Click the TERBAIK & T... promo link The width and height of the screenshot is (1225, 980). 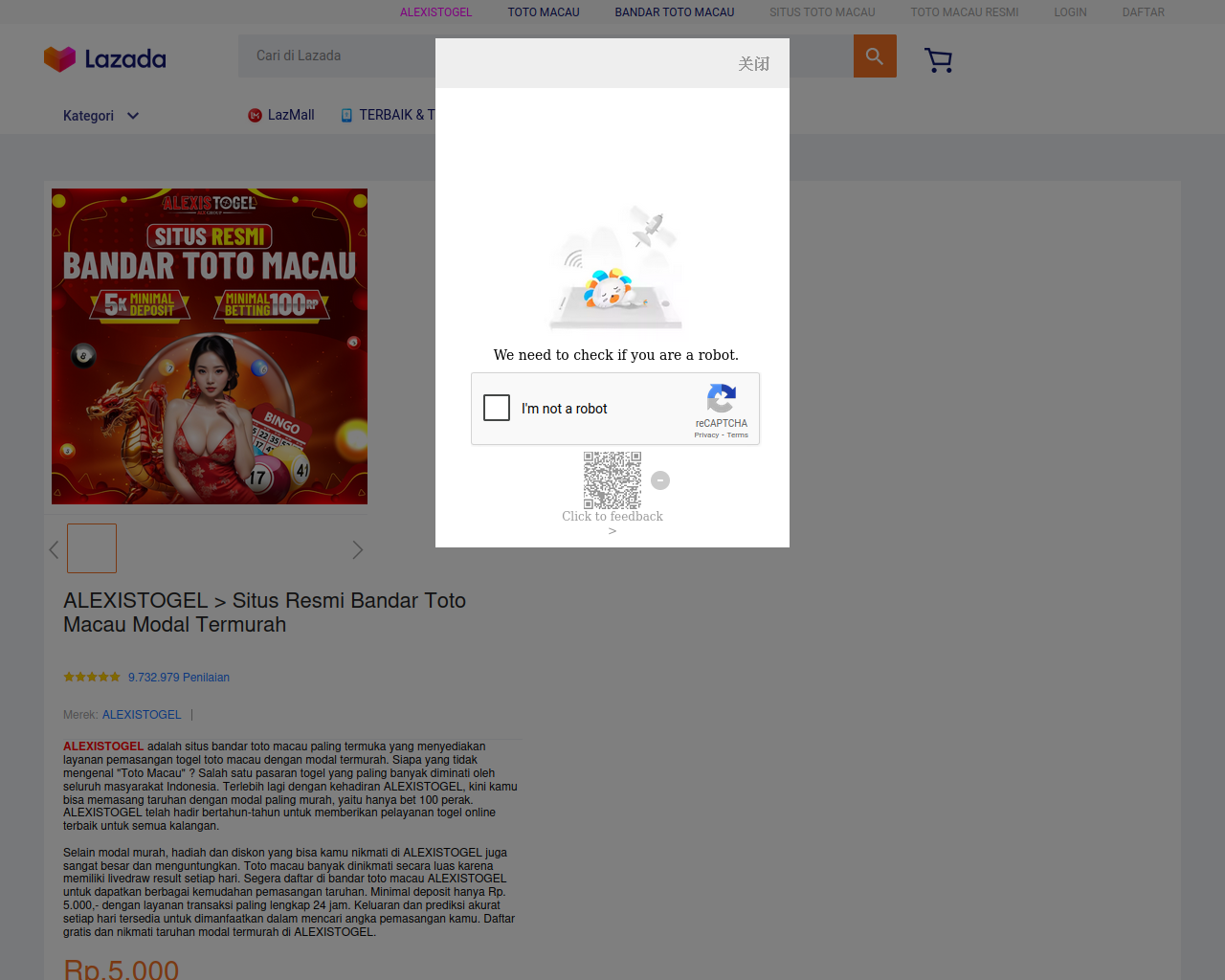click(x=396, y=115)
